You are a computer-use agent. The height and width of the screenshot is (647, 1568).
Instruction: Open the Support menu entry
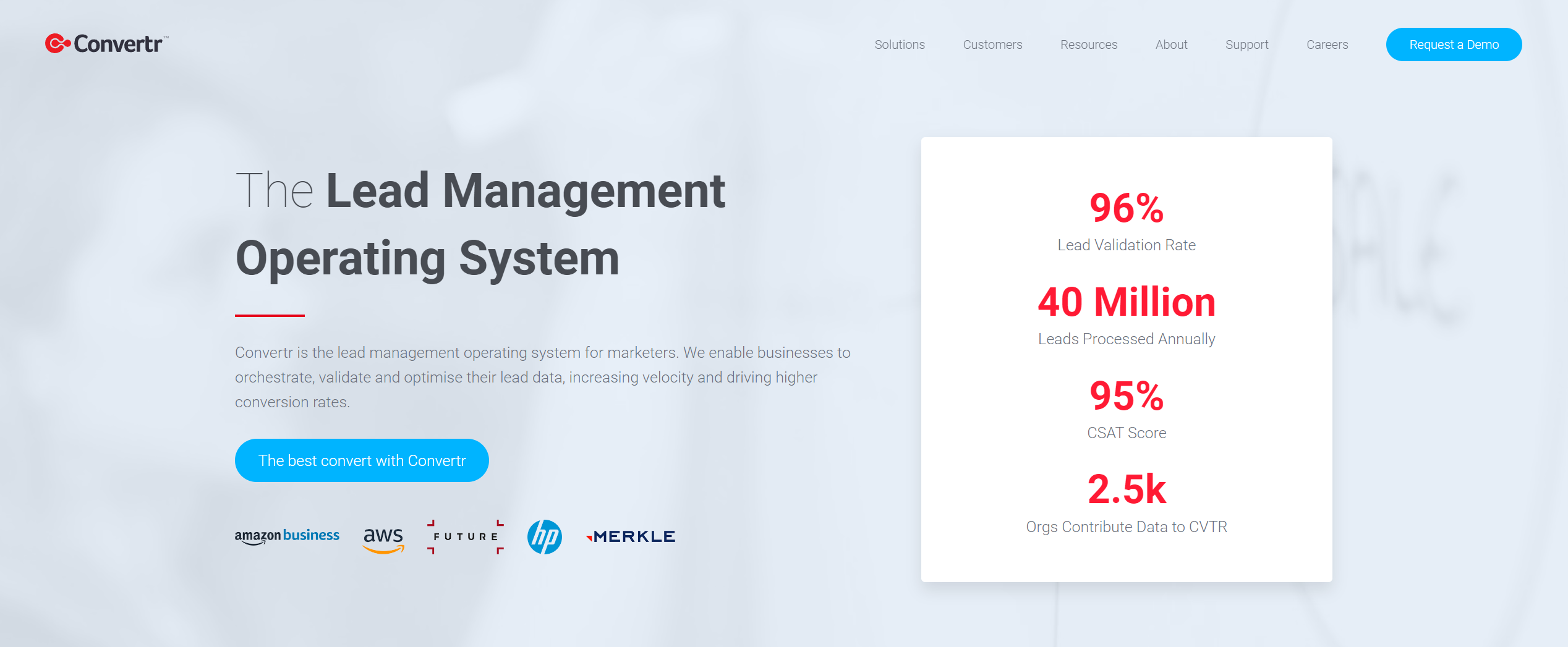pos(1246,44)
